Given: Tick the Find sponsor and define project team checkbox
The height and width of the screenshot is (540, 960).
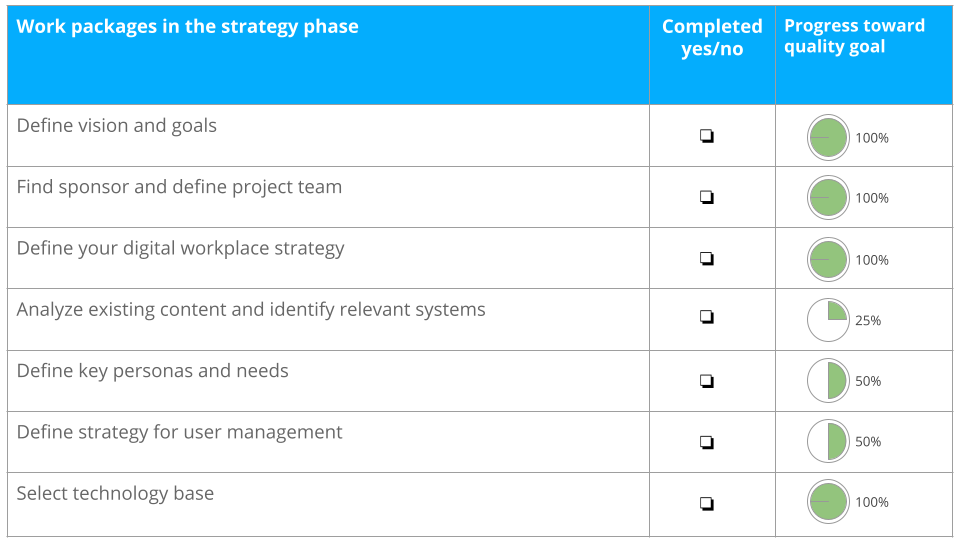Looking at the screenshot, I should tap(707, 197).
